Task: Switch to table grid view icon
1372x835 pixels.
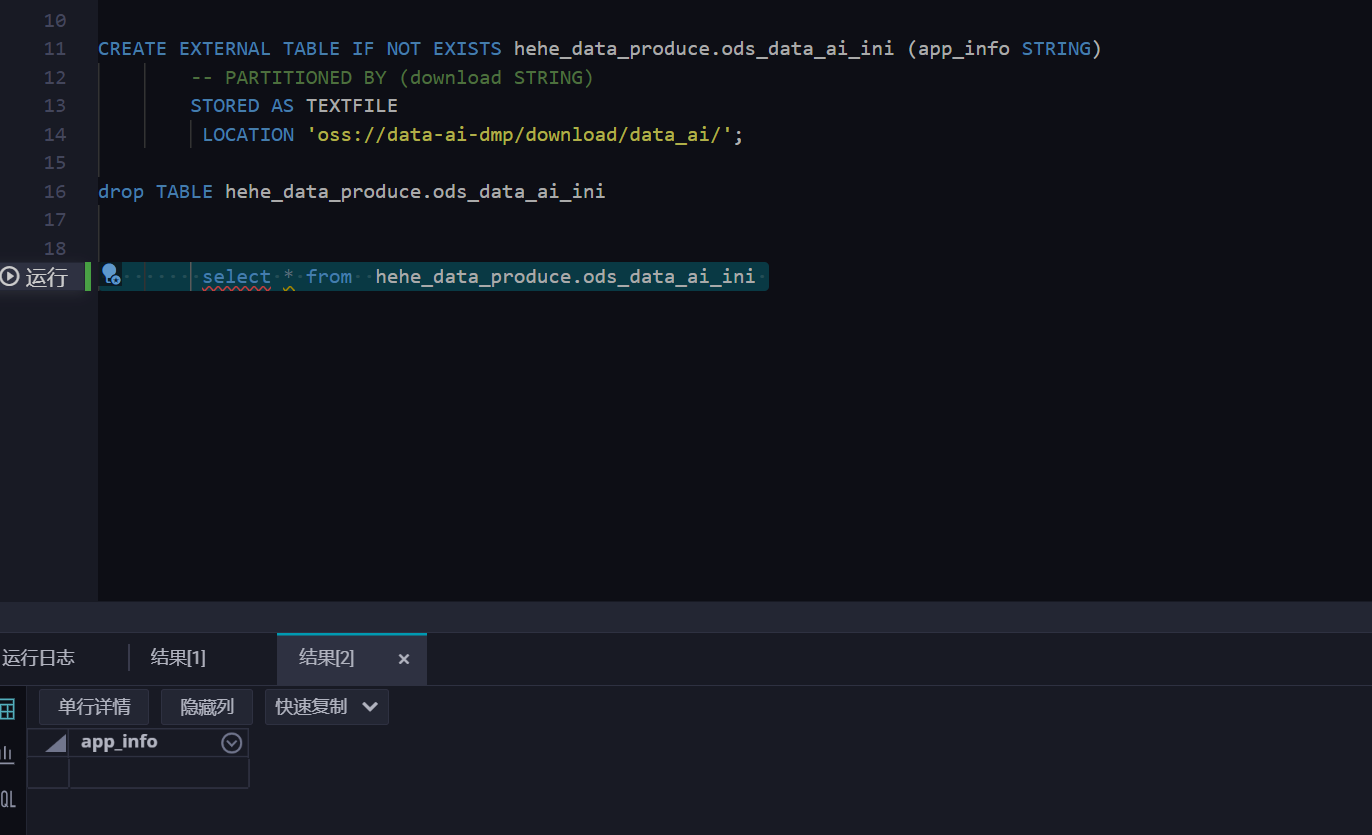Action: pyautogui.click(x=7, y=709)
